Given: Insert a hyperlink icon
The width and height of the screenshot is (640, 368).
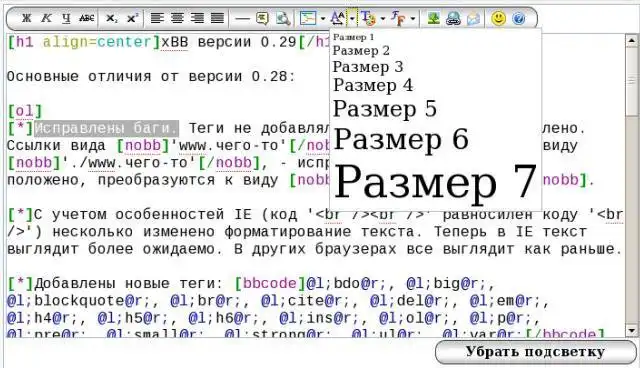Looking at the screenshot, I should coord(453,18).
